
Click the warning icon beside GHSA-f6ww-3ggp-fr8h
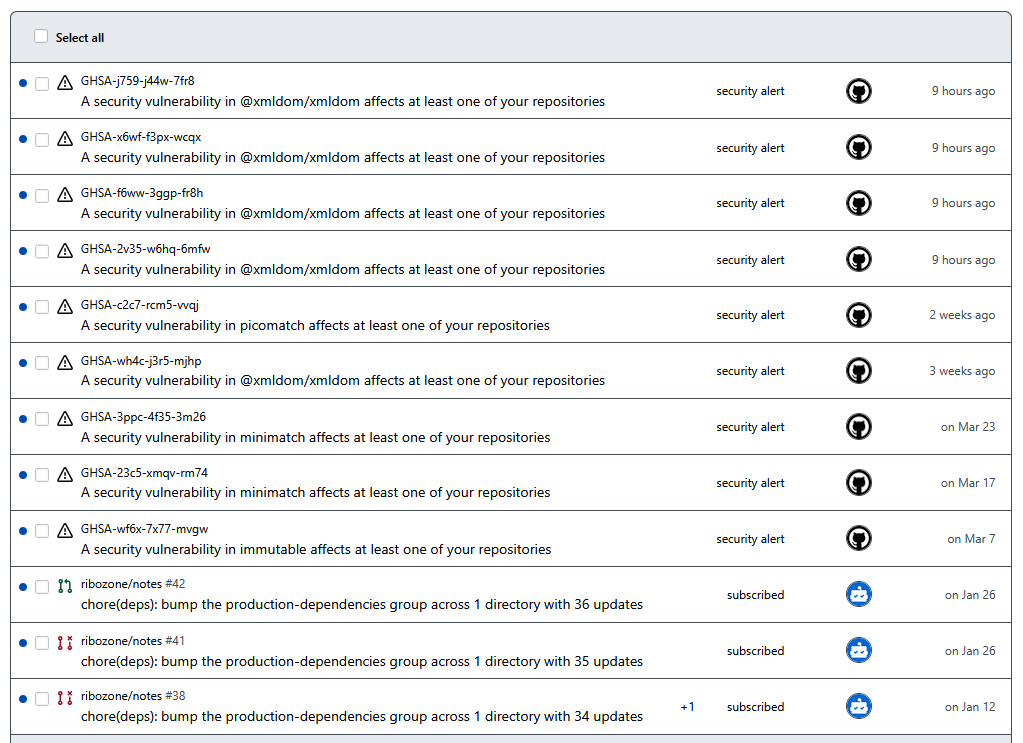click(64, 194)
